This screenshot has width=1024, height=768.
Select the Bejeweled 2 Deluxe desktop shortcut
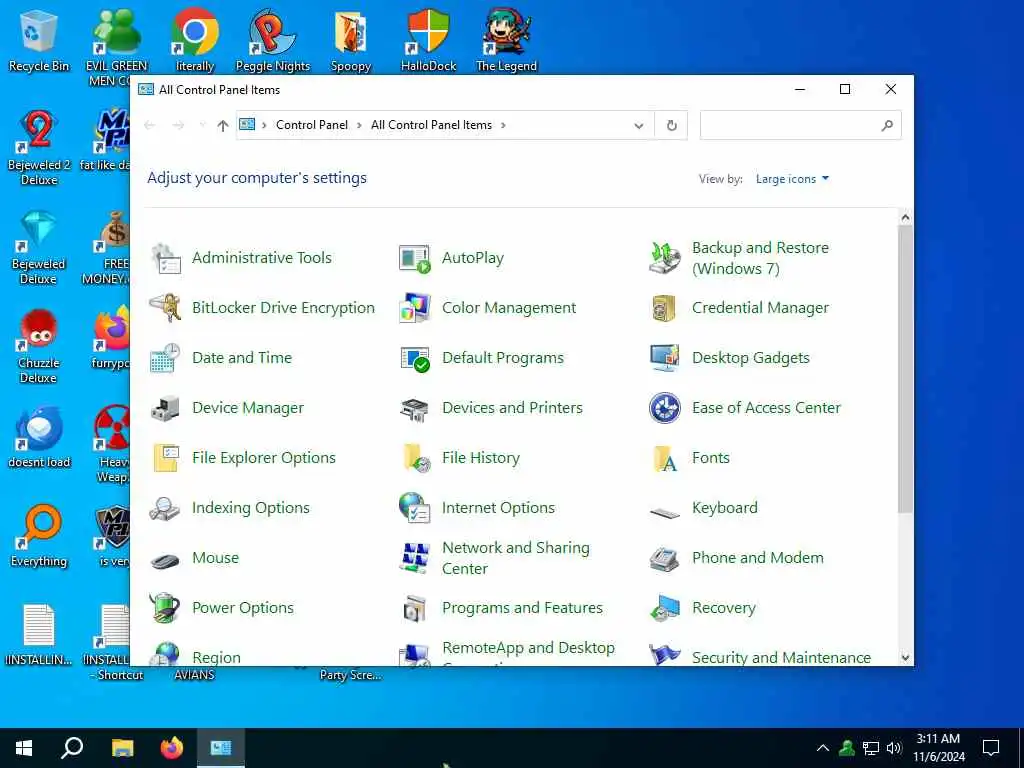39,148
